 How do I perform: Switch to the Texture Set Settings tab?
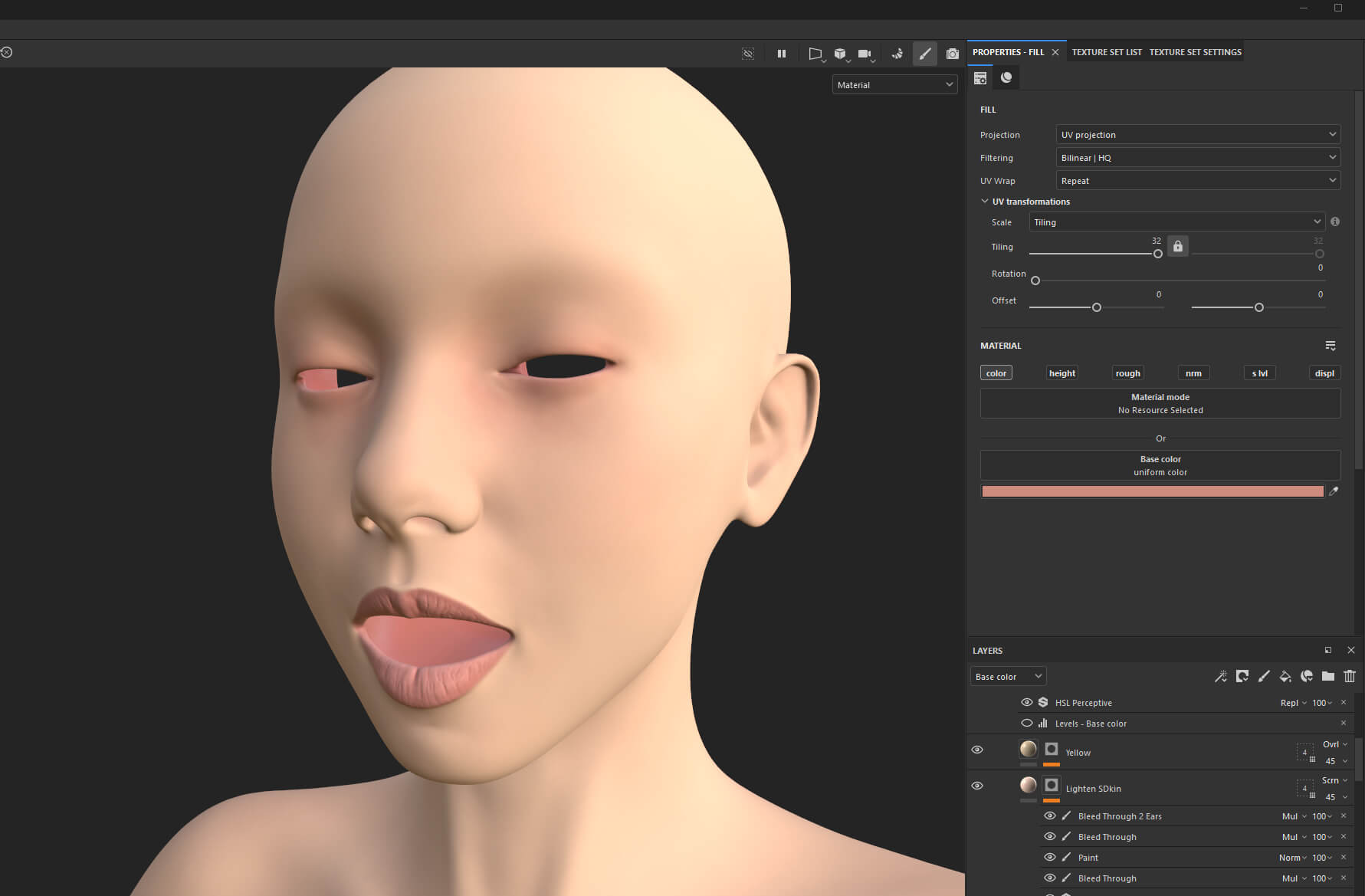[x=1195, y=52]
